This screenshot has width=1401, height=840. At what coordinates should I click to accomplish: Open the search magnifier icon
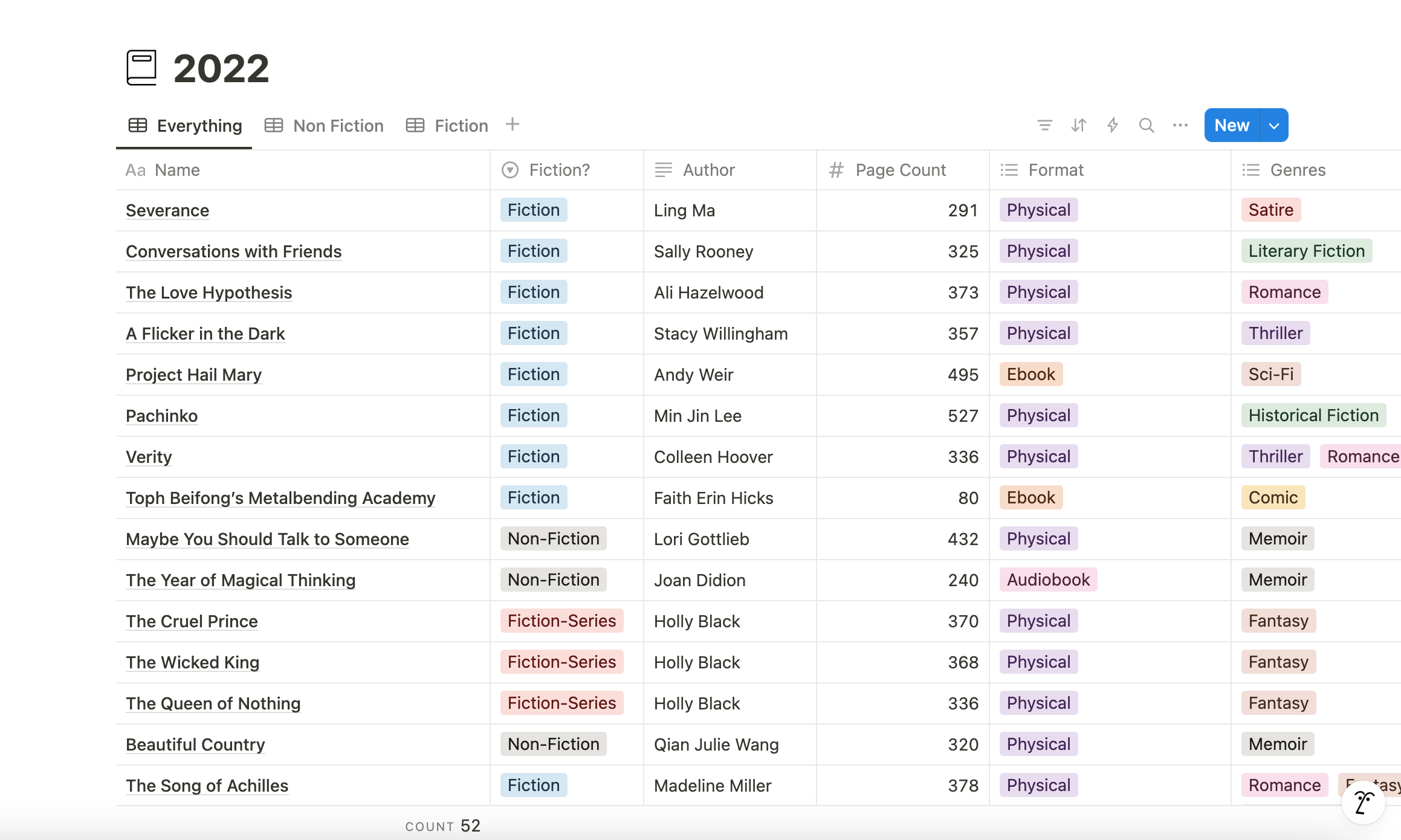[1147, 125]
